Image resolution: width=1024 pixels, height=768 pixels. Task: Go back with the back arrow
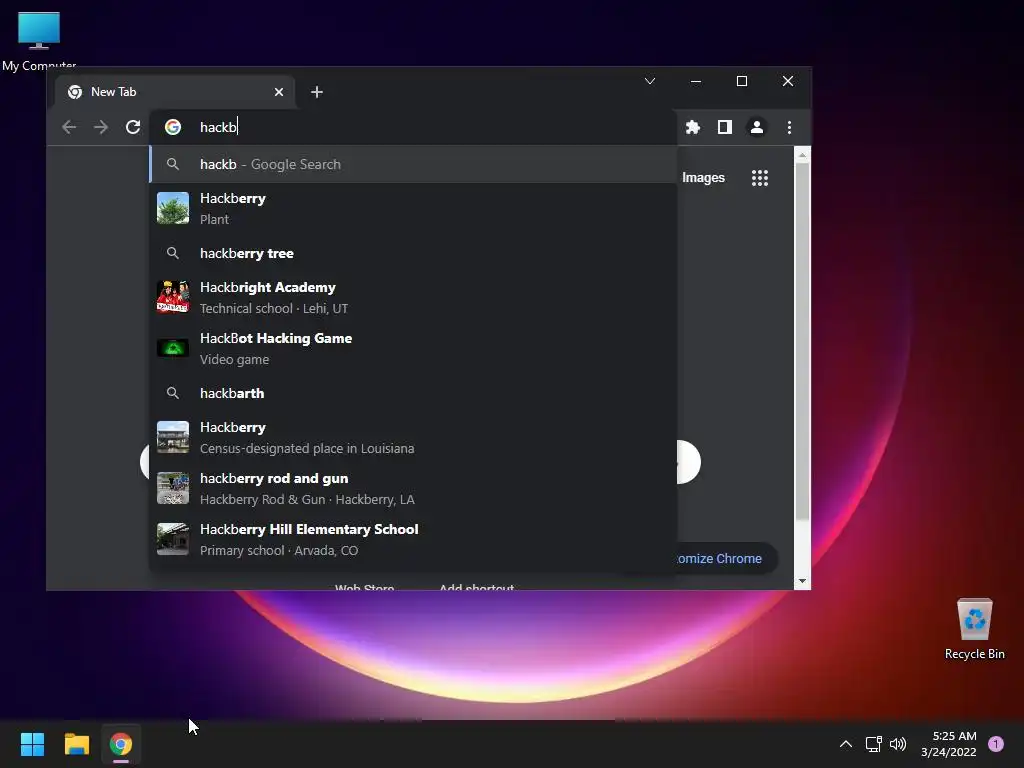tap(69, 127)
